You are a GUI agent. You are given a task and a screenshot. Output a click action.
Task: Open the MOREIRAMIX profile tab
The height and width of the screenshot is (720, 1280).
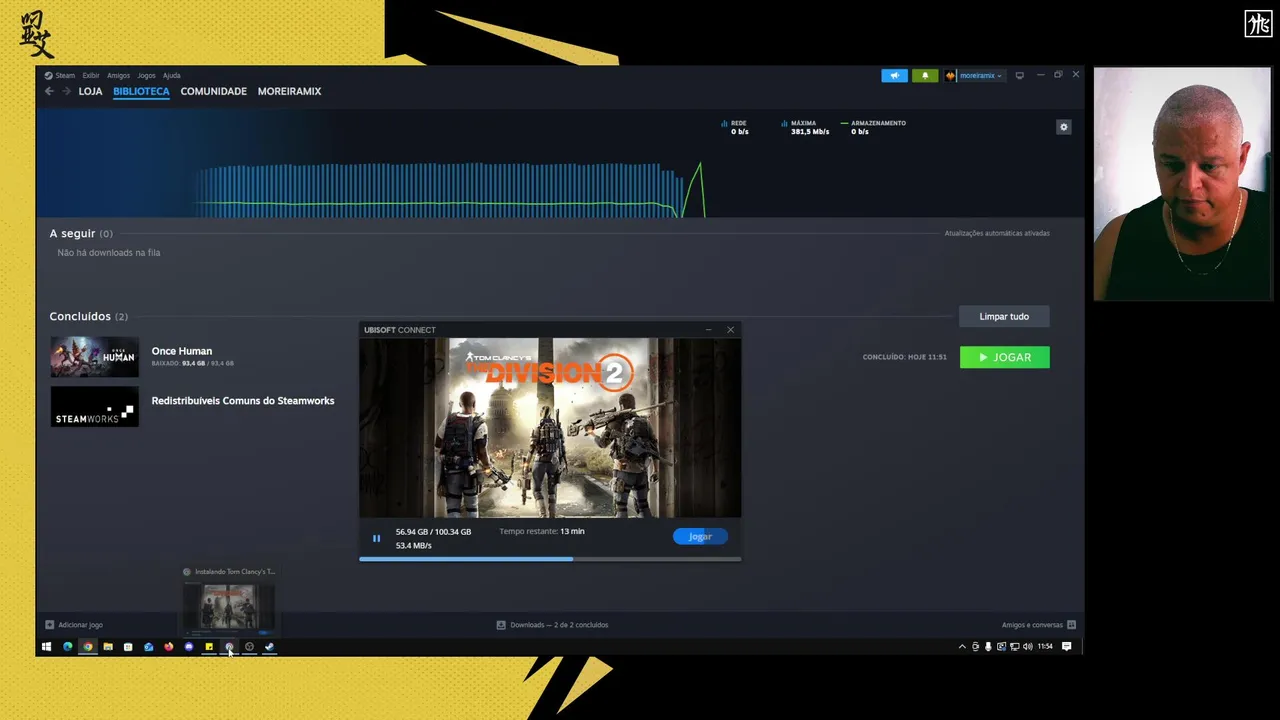tap(289, 91)
